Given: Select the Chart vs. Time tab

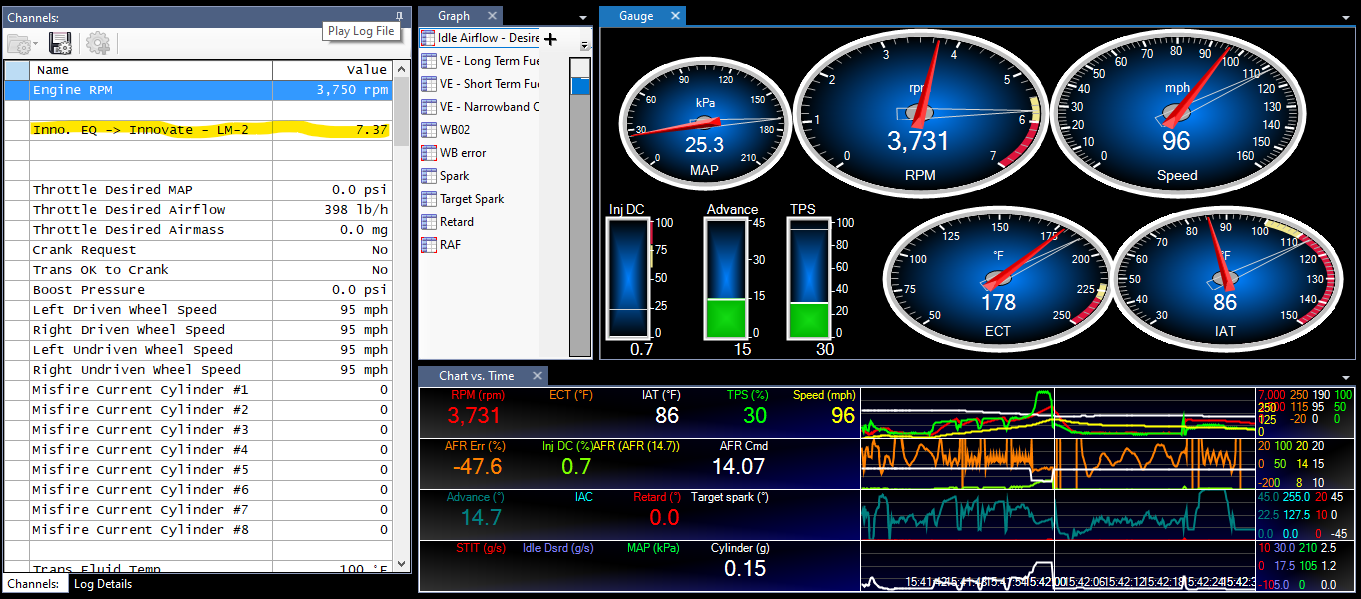Looking at the screenshot, I should pos(476,376).
